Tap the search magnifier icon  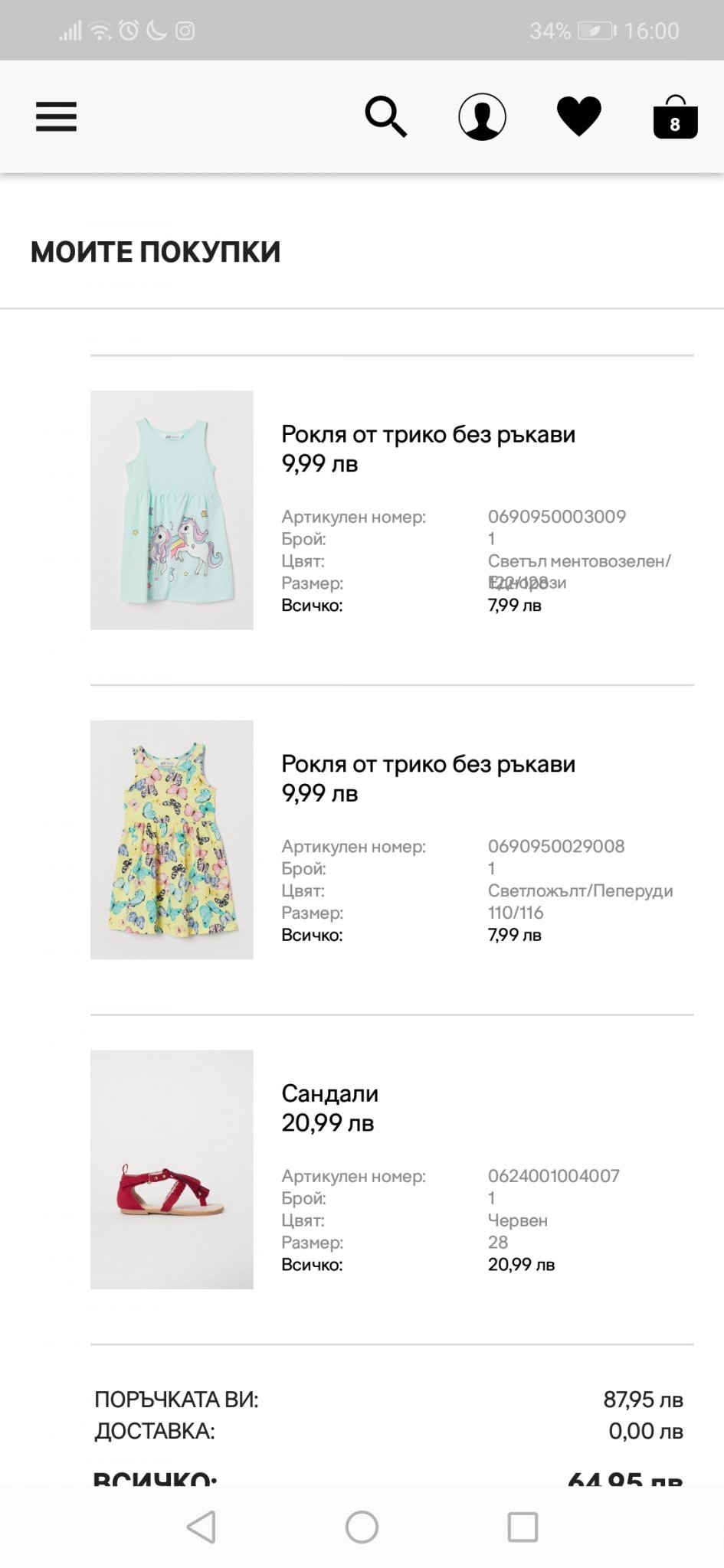pos(385,116)
